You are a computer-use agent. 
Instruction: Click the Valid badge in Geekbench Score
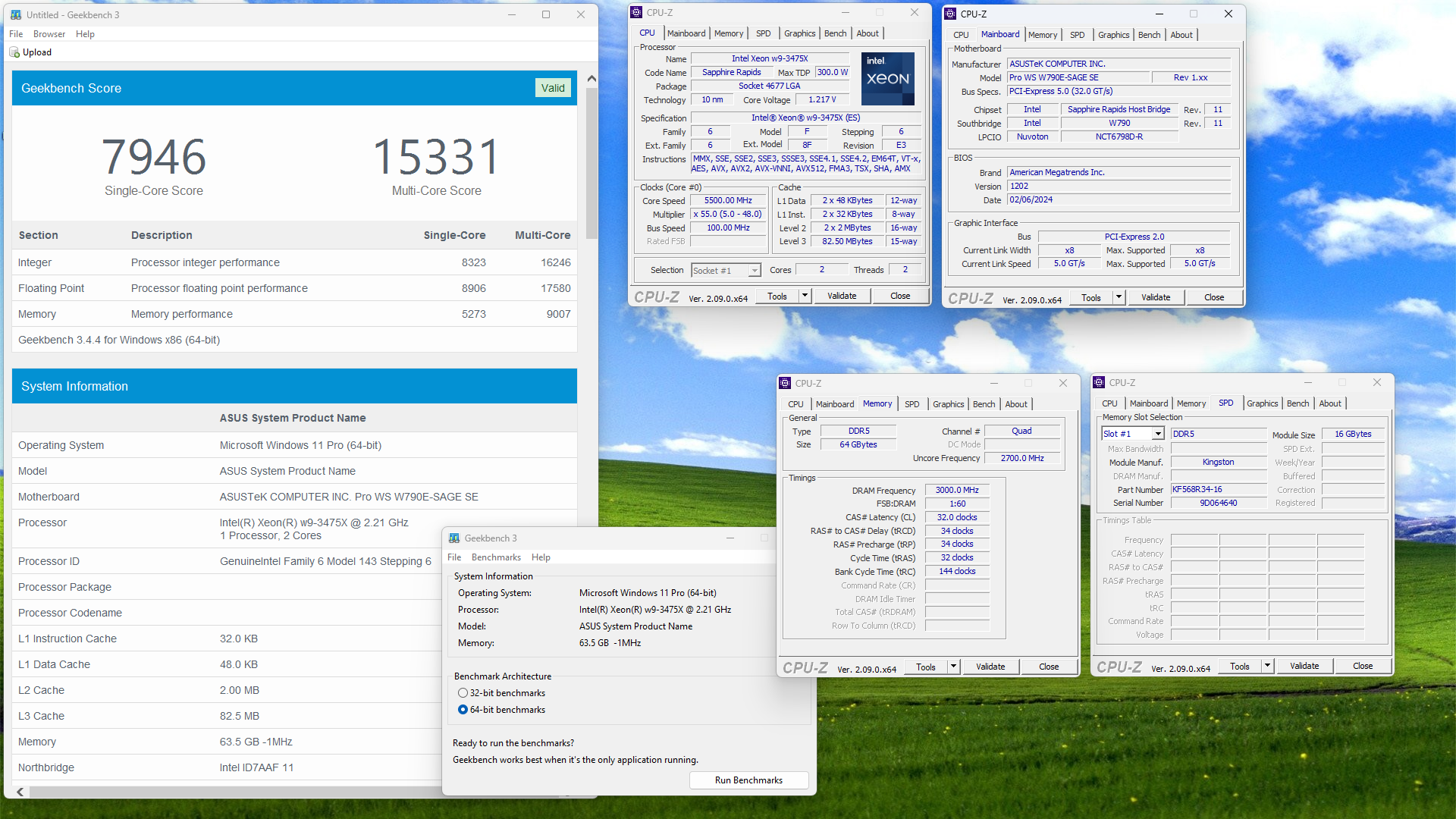pyautogui.click(x=553, y=88)
